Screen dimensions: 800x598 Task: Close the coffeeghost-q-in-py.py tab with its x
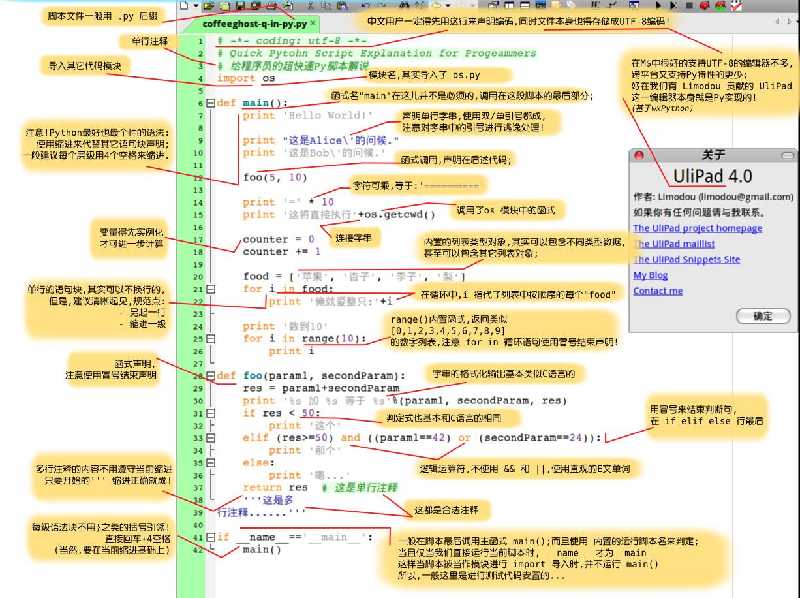[x=313, y=22]
